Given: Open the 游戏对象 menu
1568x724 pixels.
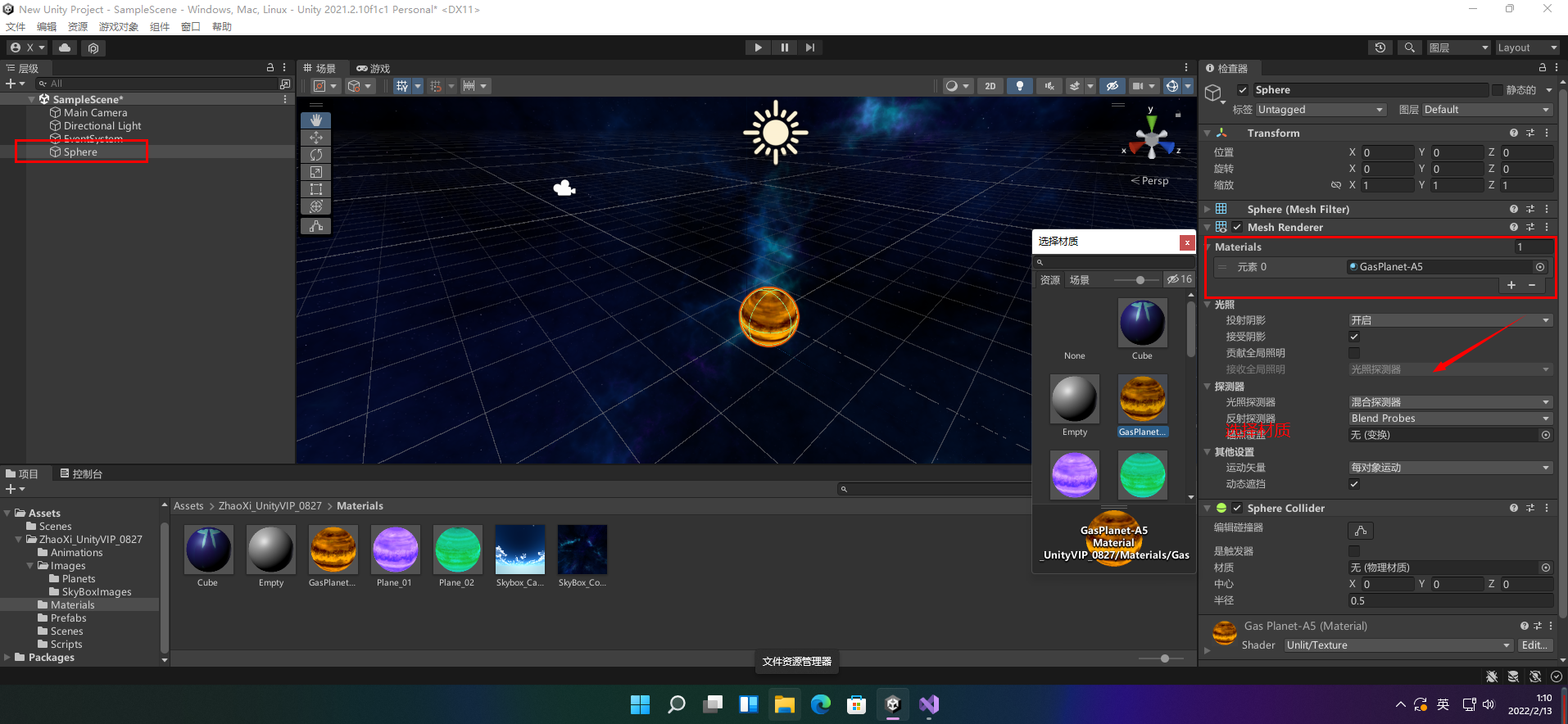Looking at the screenshot, I should [x=119, y=27].
